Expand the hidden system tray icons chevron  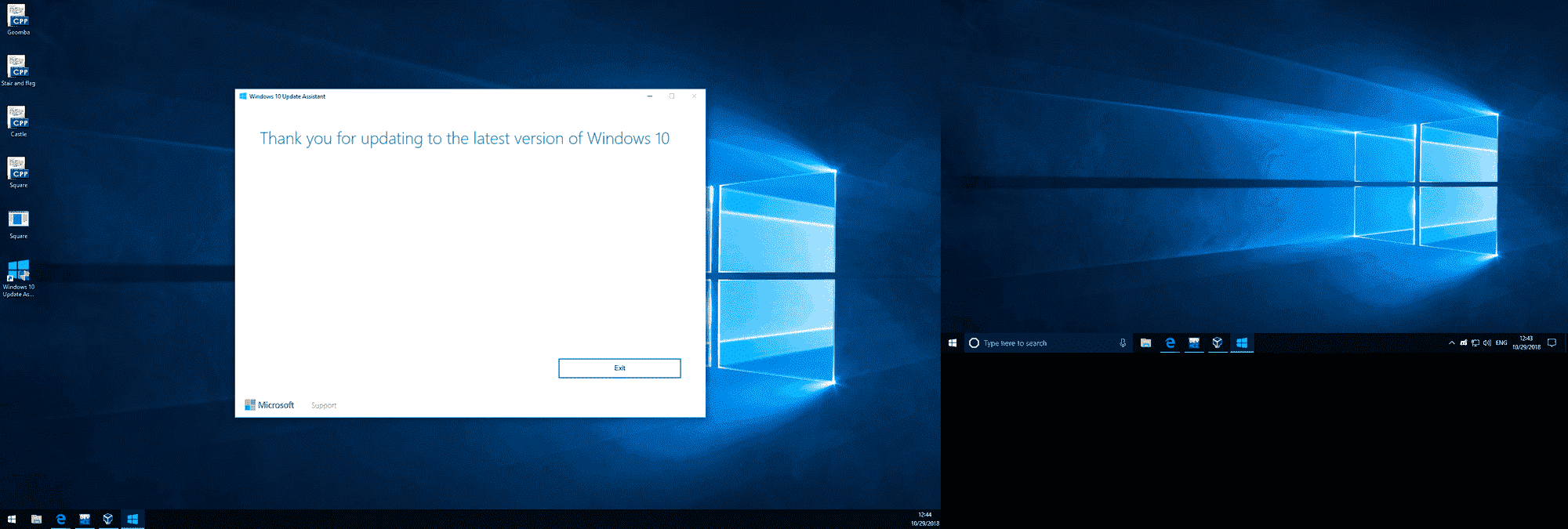pyautogui.click(x=1452, y=342)
